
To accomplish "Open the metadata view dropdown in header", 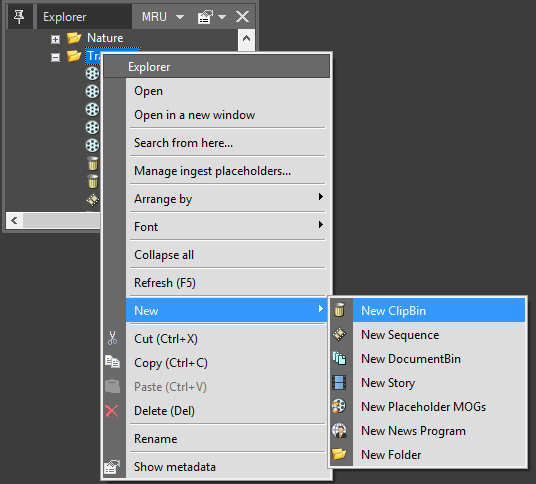I will (222, 17).
